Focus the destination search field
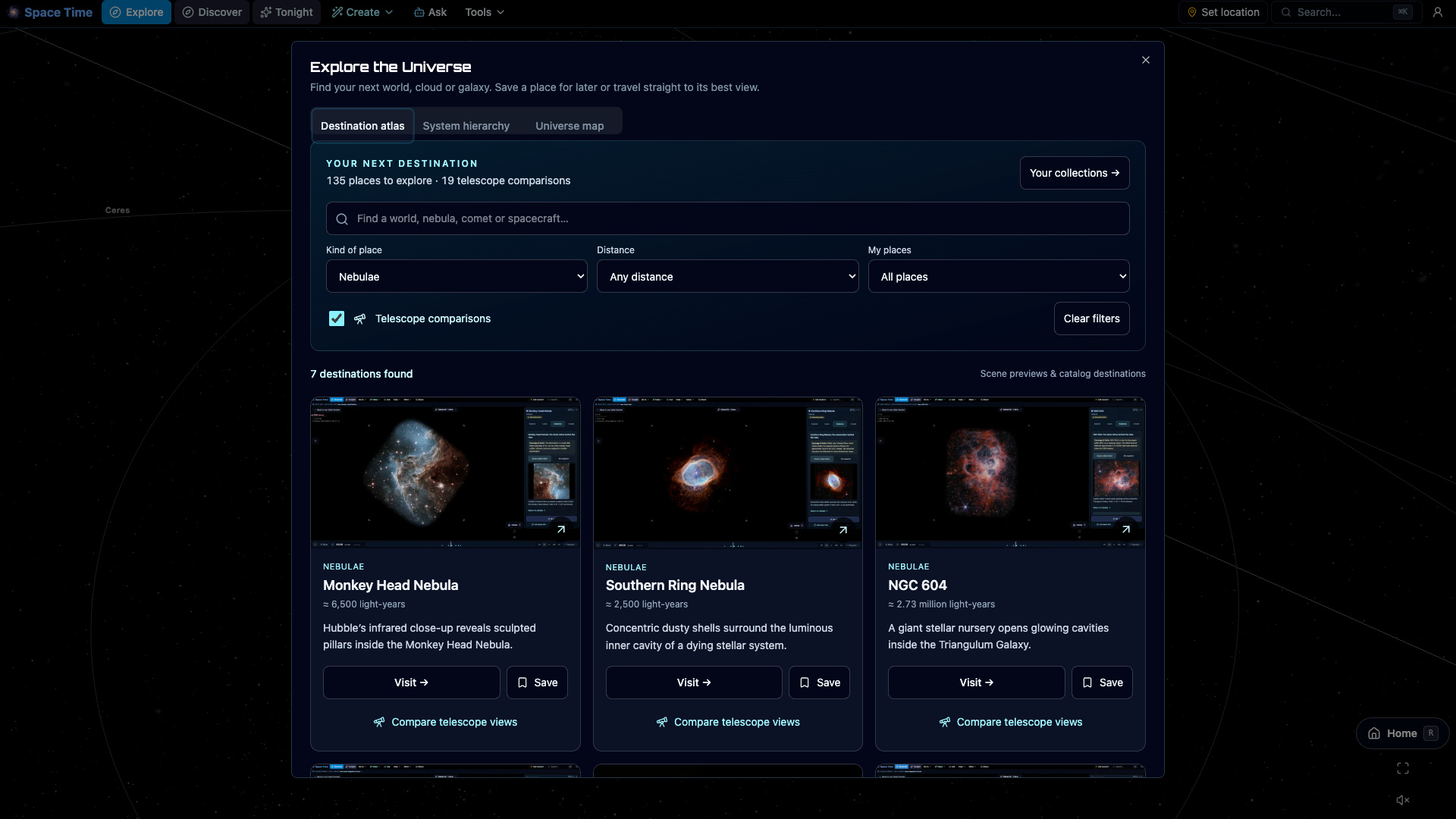The height and width of the screenshot is (819, 1456). 728,218
